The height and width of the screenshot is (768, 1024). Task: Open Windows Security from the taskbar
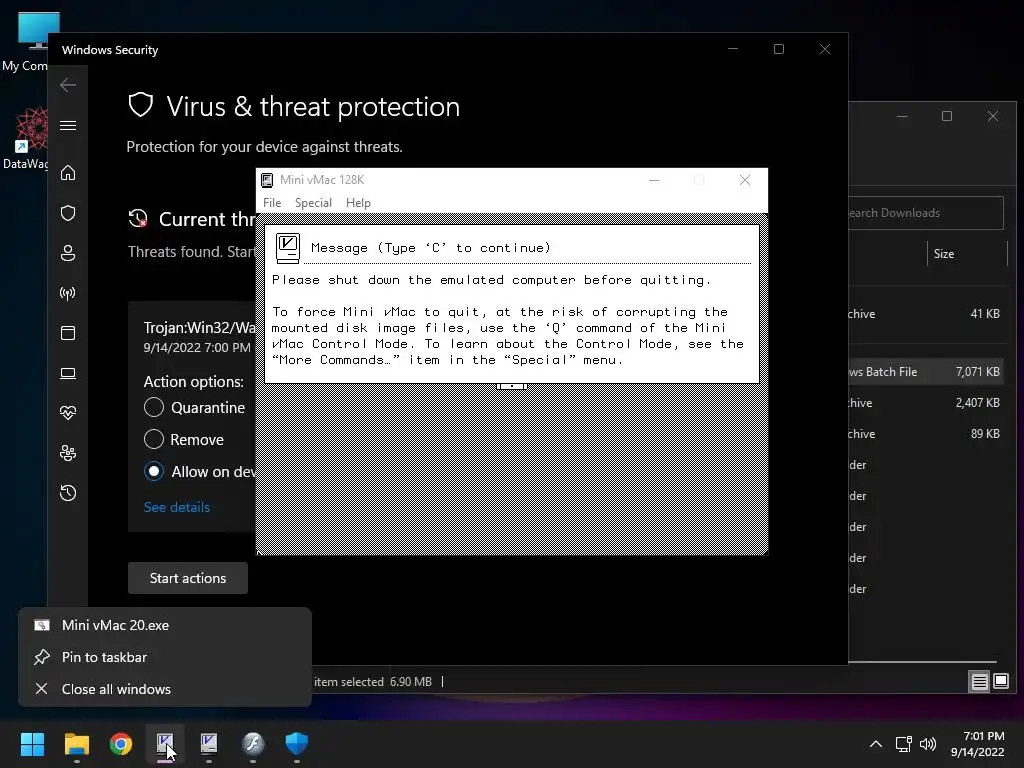[x=297, y=743]
